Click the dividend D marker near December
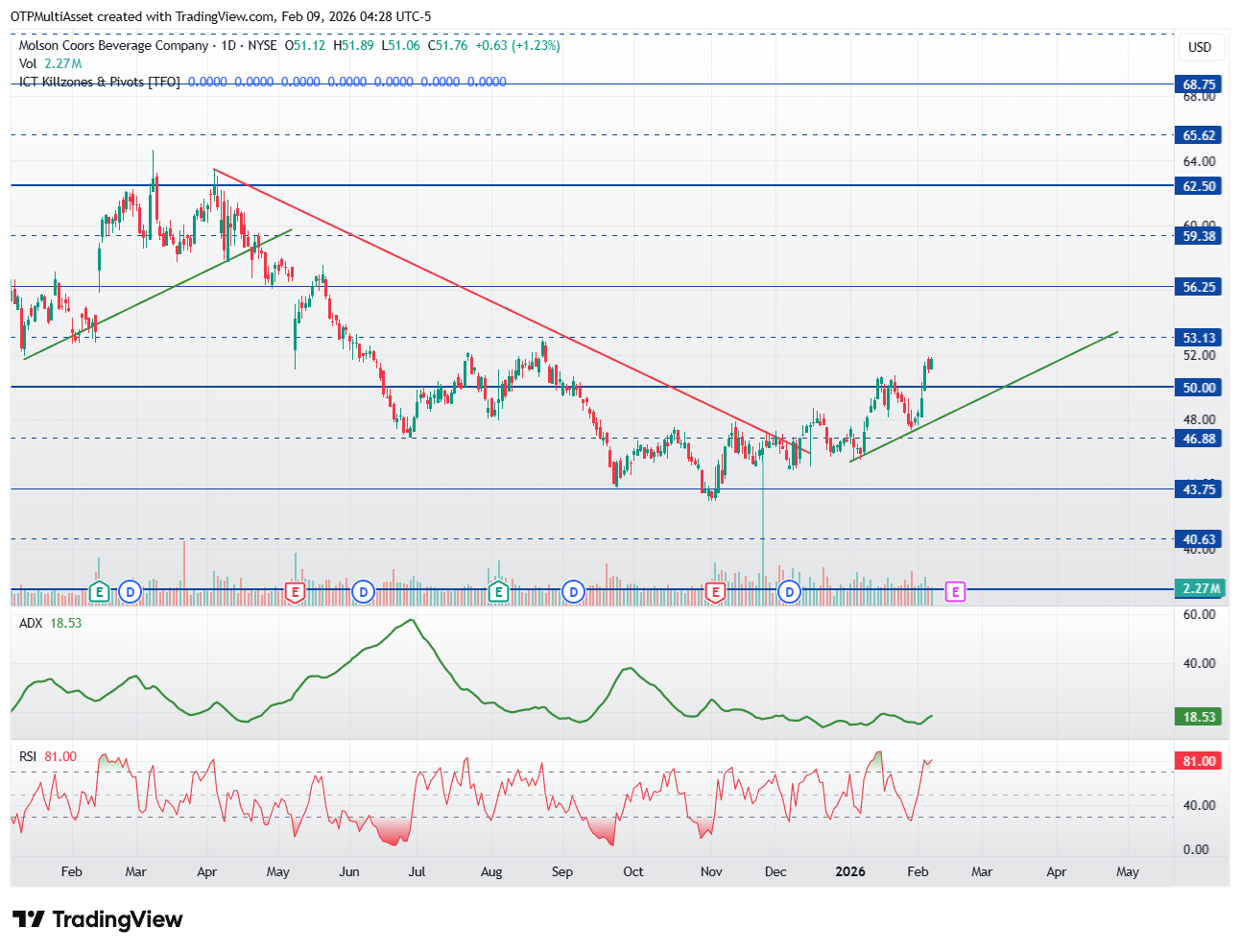This screenshot has height=952, width=1240. coord(790,592)
